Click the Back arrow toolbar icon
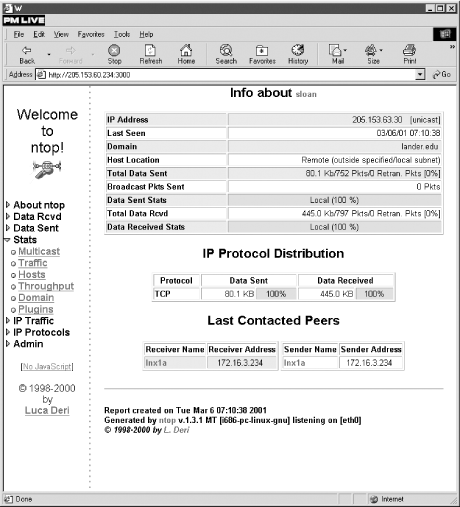 pos(26,50)
